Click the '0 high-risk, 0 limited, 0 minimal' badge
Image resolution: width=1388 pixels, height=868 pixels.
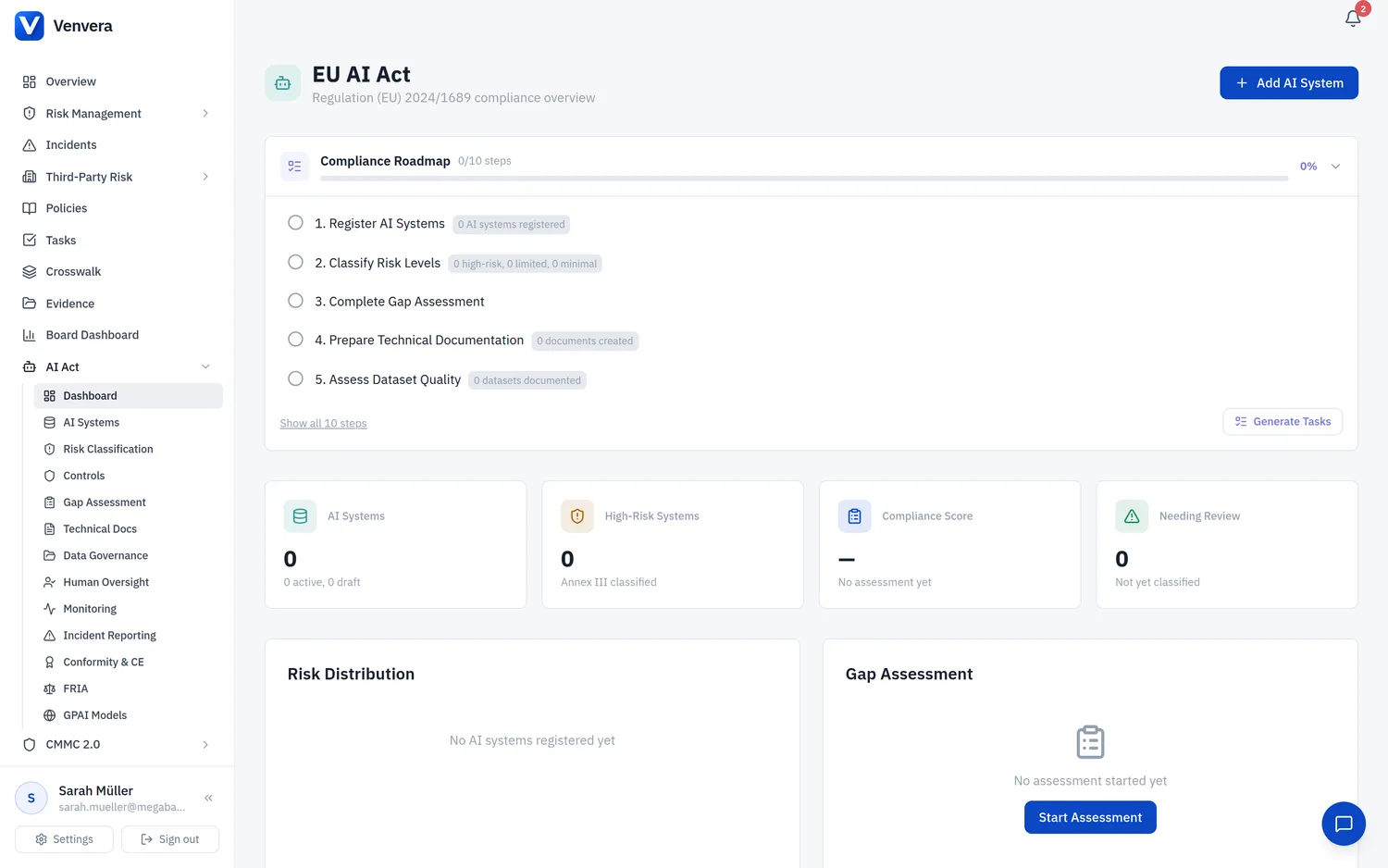coord(525,264)
